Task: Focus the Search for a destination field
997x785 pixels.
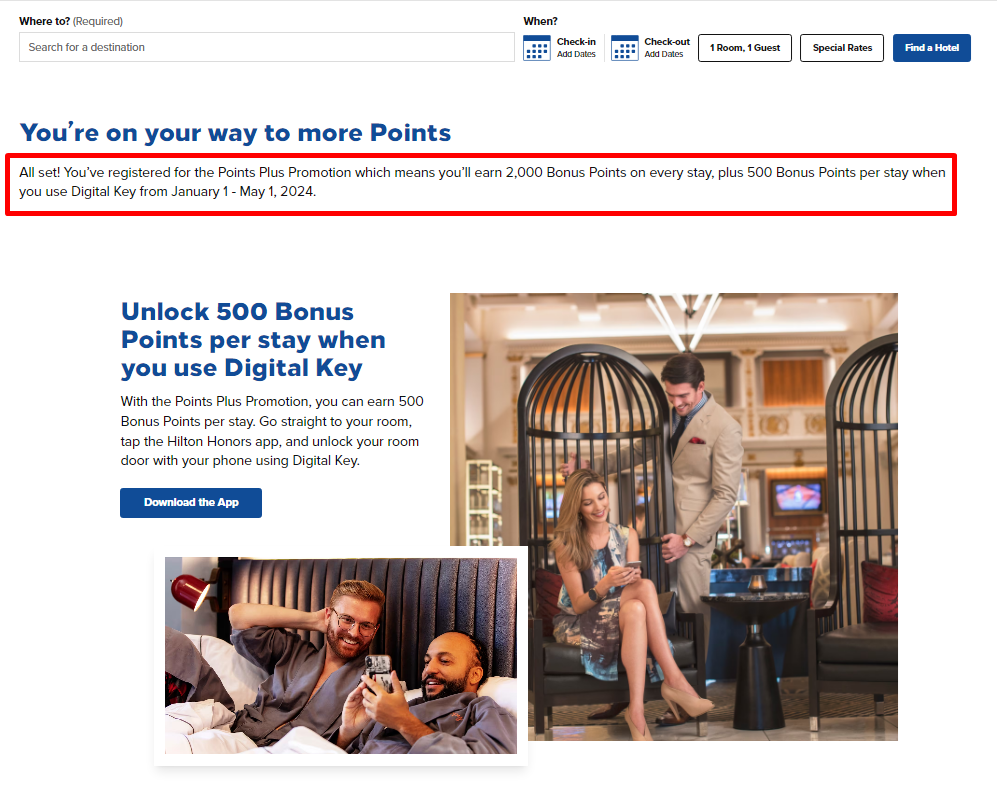Action: click(266, 47)
